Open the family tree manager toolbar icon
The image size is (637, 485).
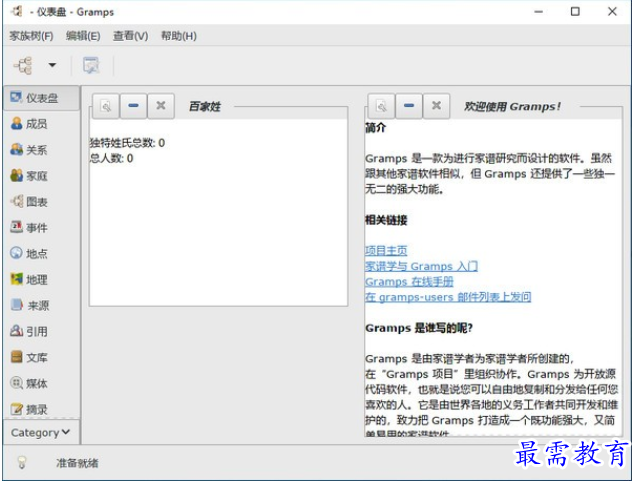23,65
